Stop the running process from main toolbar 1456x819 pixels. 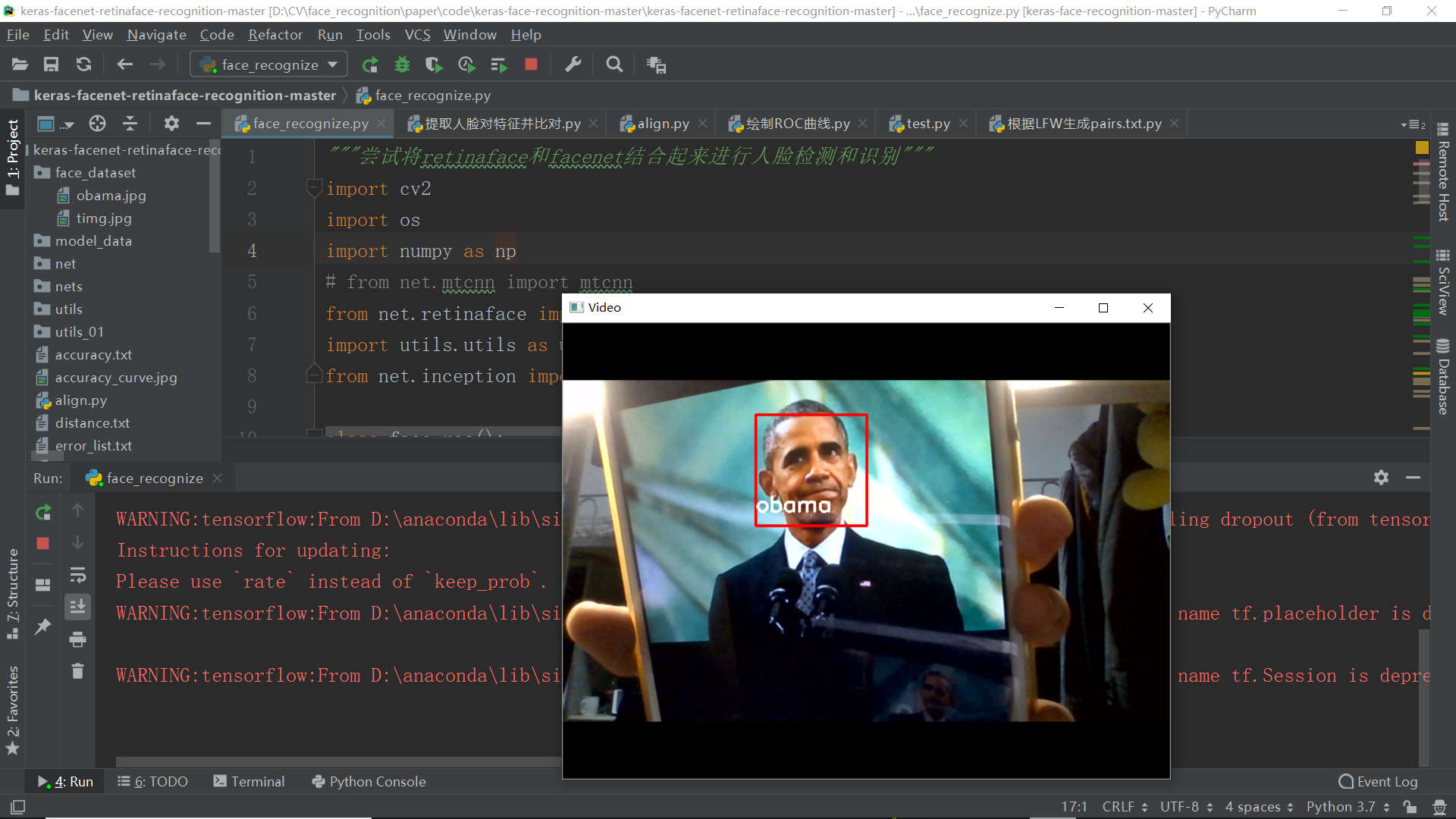(531, 65)
